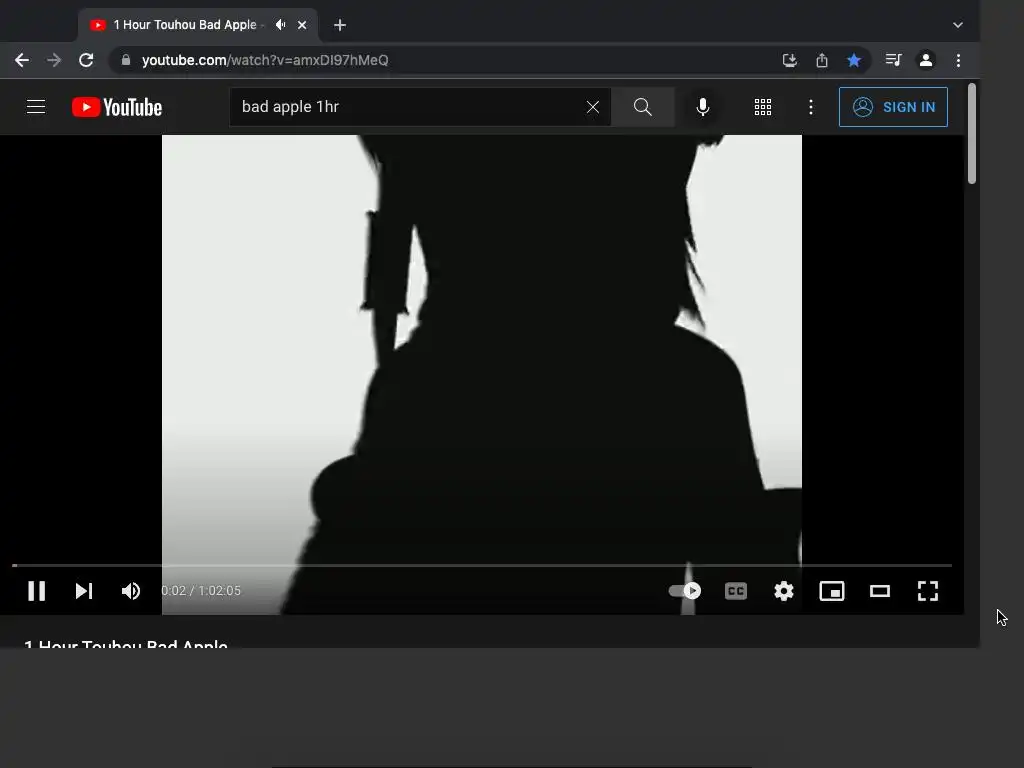This screenshot has height=768, width=1024.
Task: Open YouTube settings three-dot menu
Action: click(x=811, y=107)
